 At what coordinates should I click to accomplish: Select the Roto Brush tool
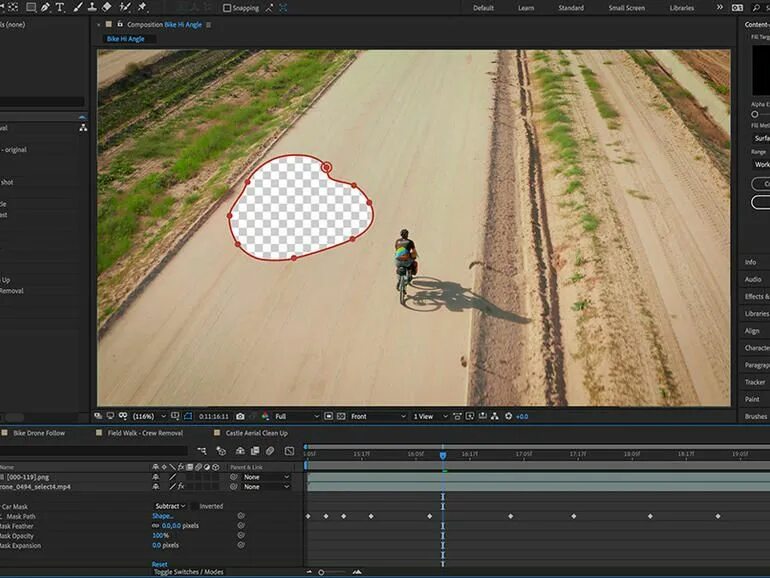pyautogui.click(x=125, y=7)
